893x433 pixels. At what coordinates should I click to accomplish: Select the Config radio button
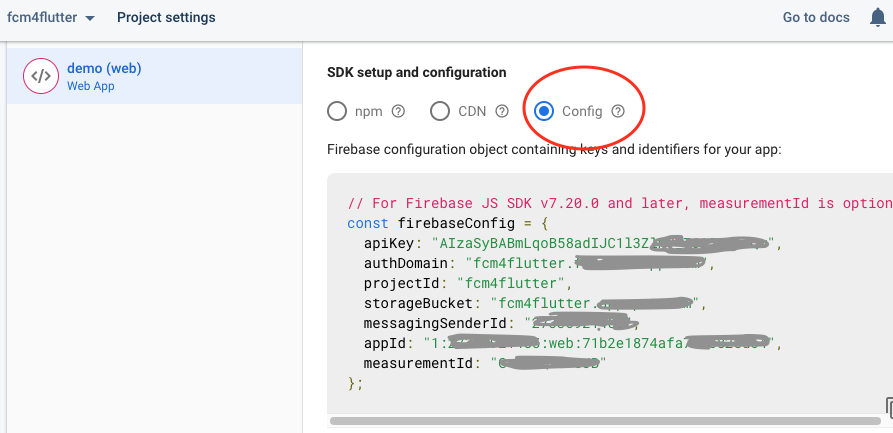coord(543,111)
